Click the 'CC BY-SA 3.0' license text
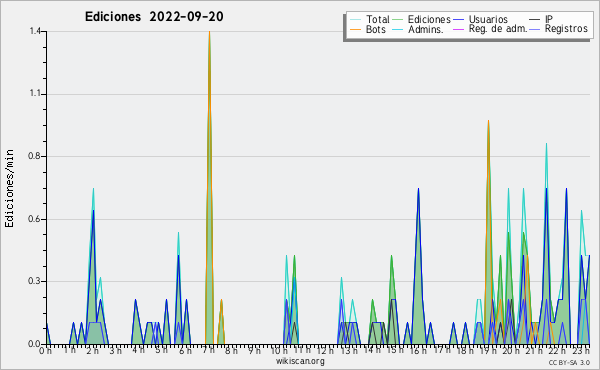Image resolution: width=600 pixels, height=370 pixels. pyautogui.click(x=569, y=362)
